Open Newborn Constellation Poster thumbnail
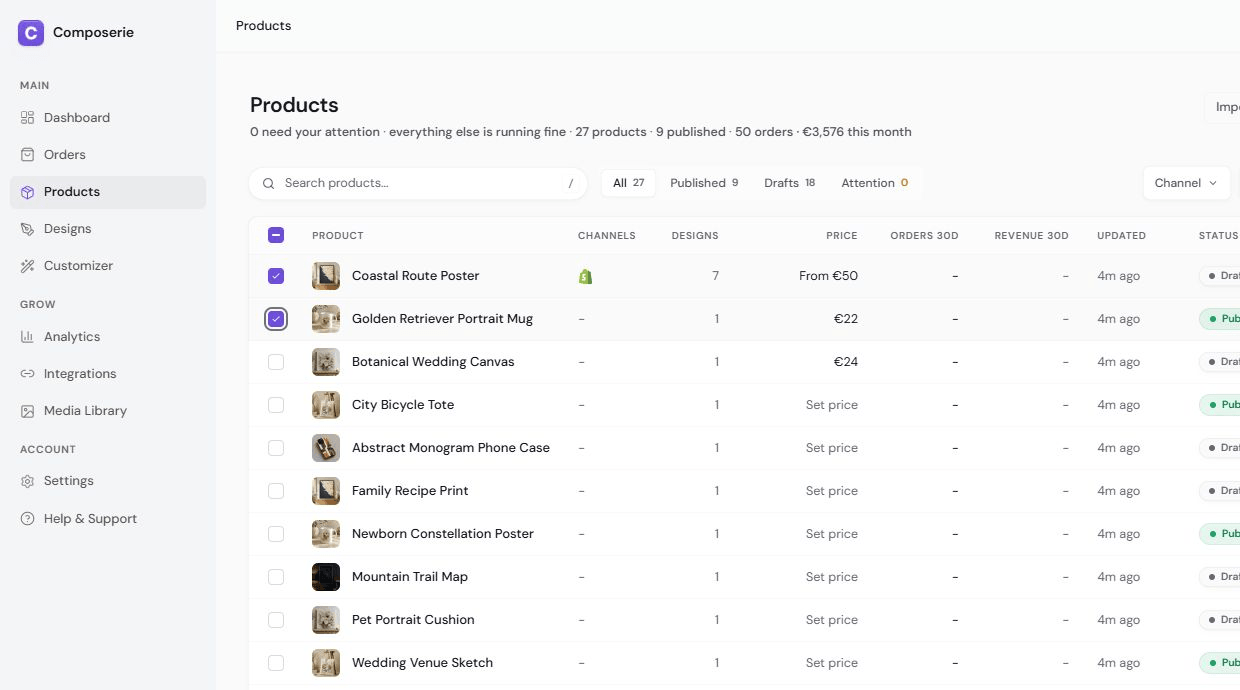 click(x=326, y=534)
